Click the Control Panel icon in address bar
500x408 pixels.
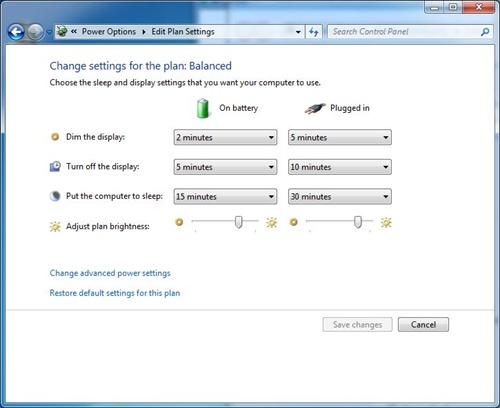tap(62, 32)
